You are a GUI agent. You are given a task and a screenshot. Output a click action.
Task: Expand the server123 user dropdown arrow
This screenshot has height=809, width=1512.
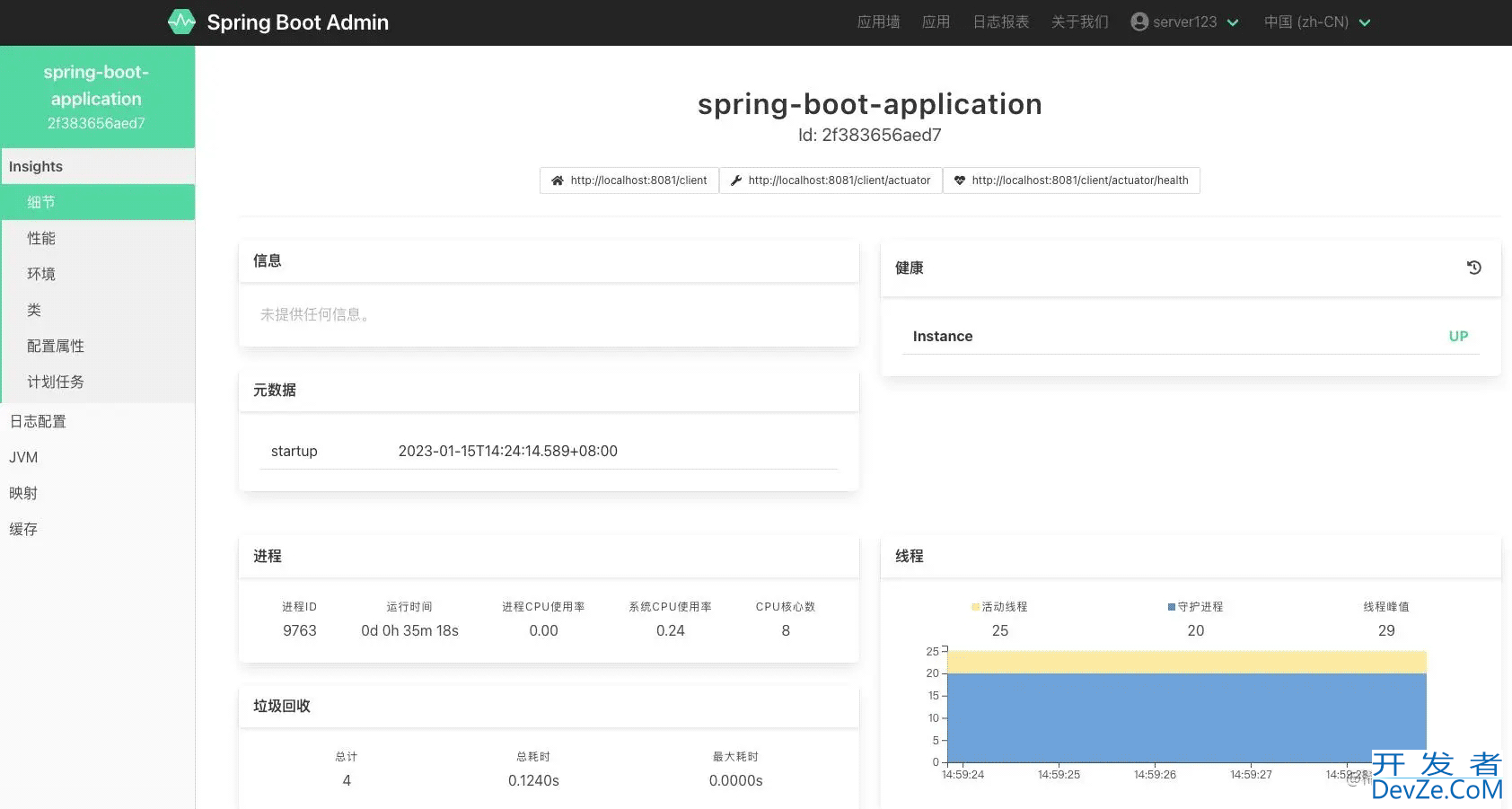click(1233, 22)
